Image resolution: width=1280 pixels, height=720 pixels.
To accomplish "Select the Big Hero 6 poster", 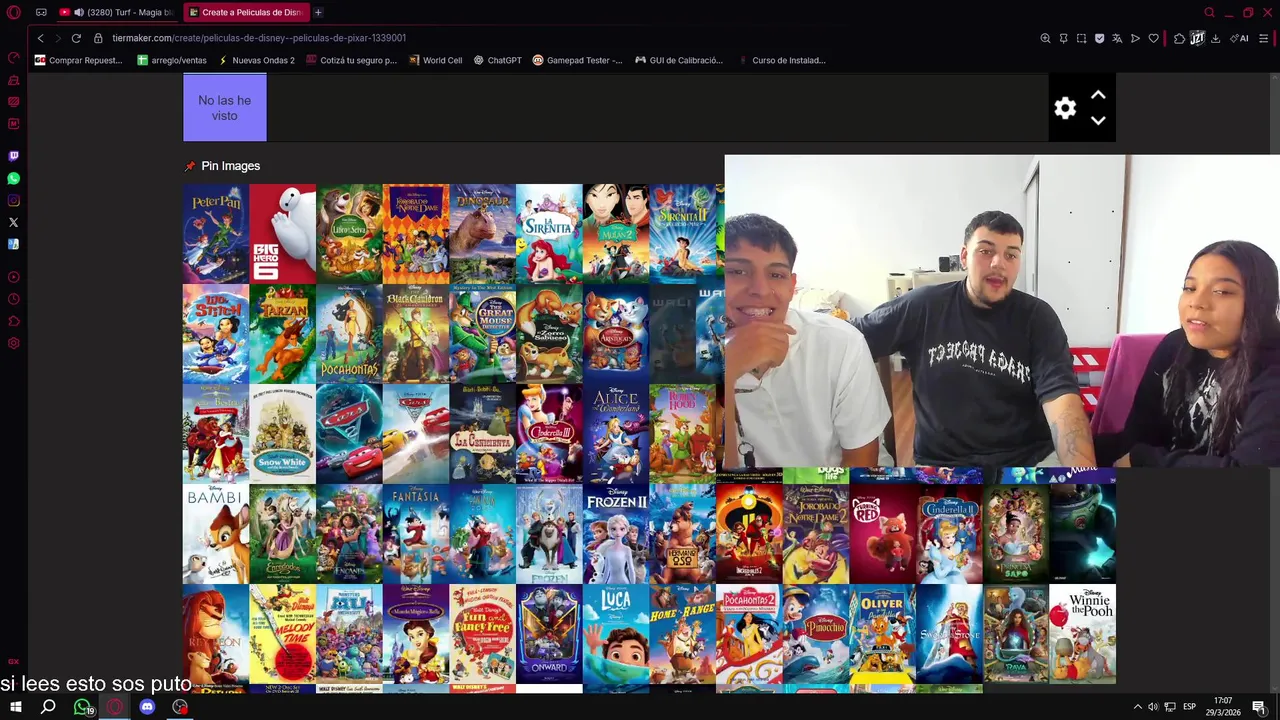I will click(x=282, y=234).
